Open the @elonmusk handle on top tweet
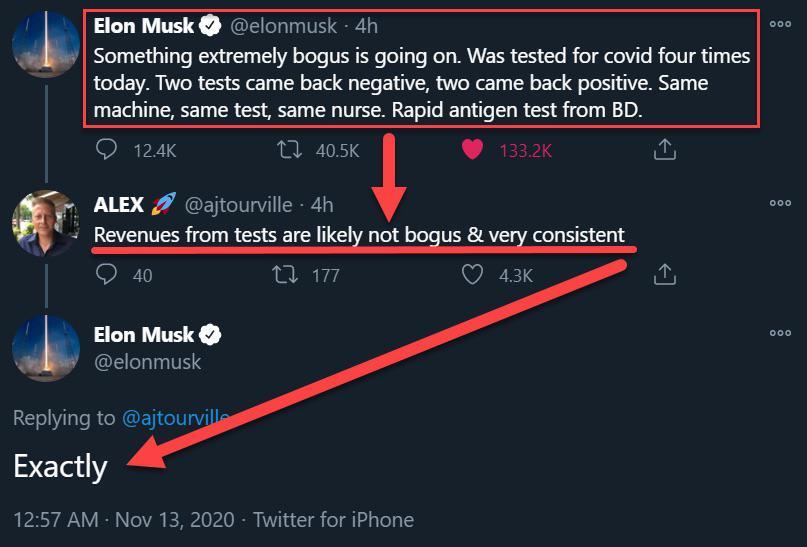 coord(284,26)
